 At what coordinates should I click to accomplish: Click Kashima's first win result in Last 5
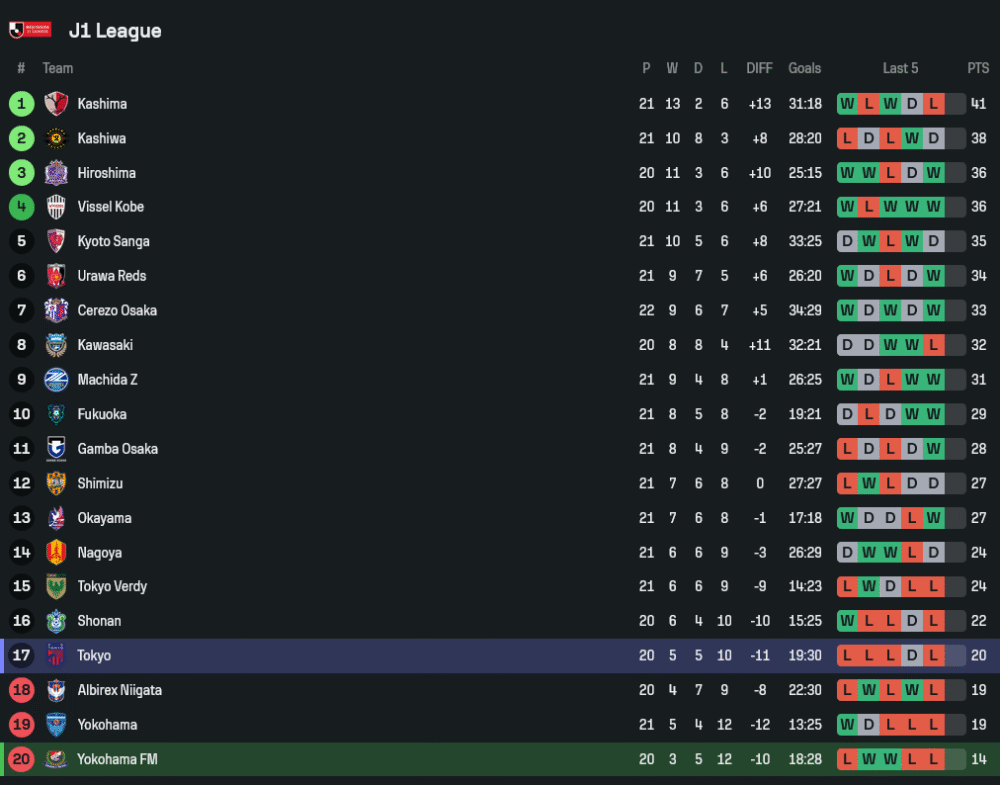click(x=848, y=104)
